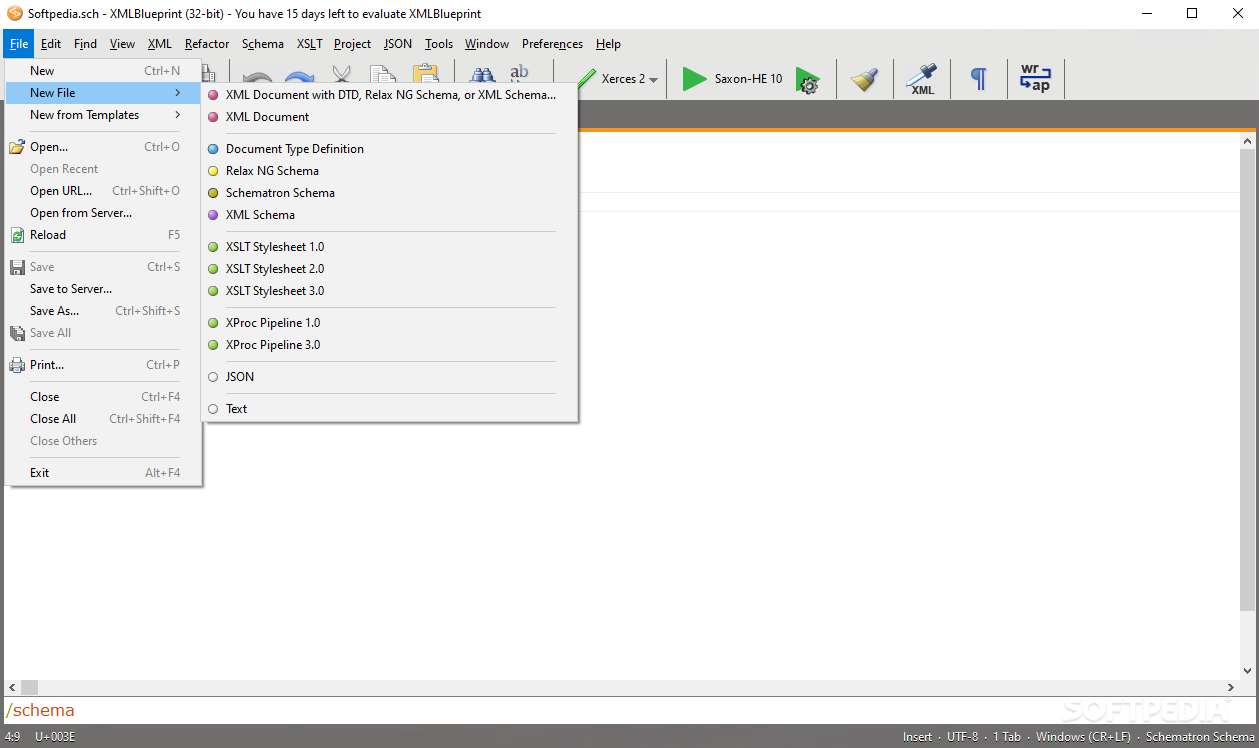Choose New in the File menu
The image size is (1259, 748).
tap(104, 71)
